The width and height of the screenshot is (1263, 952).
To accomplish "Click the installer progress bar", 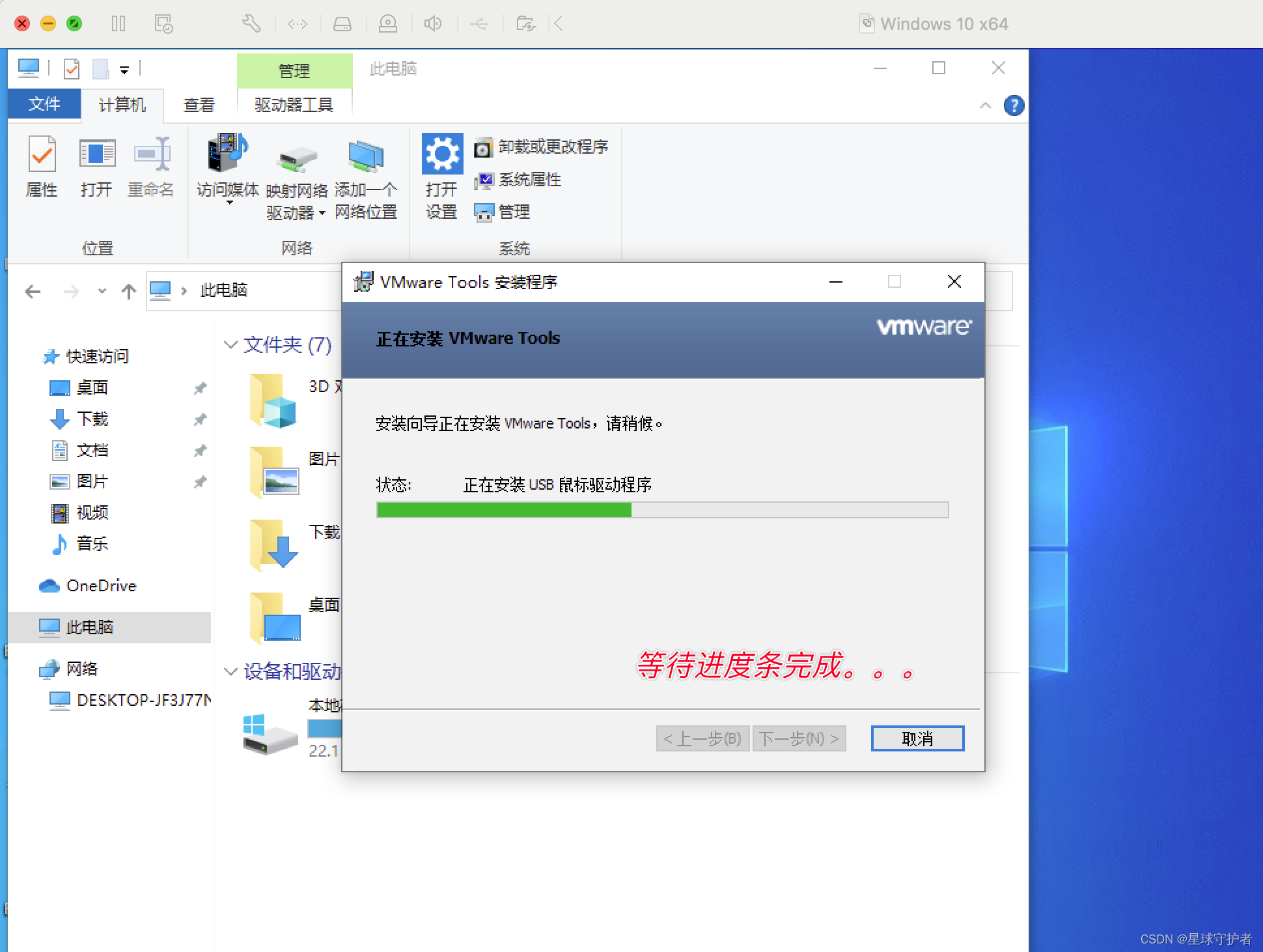I will click(x=662, y=509).
